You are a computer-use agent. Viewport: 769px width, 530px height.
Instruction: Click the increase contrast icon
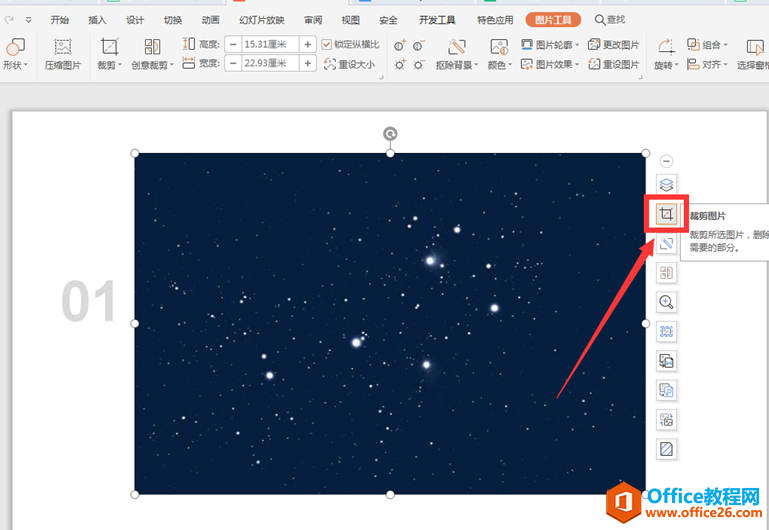pos(400,46)
